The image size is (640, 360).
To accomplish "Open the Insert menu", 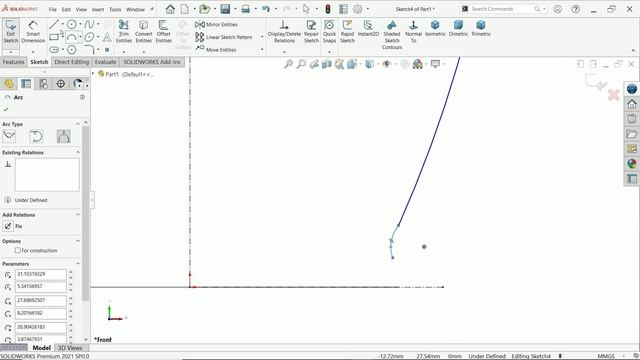I will tap(98, 9).
